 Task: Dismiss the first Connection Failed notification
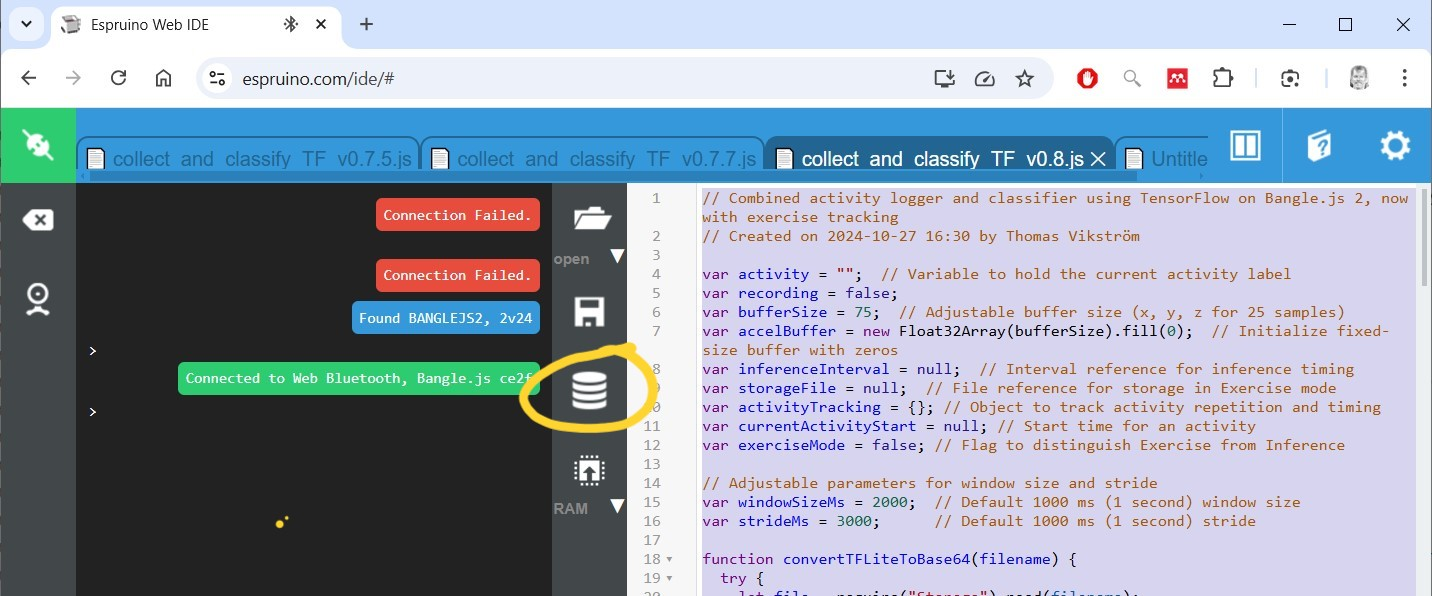(458, 215)
